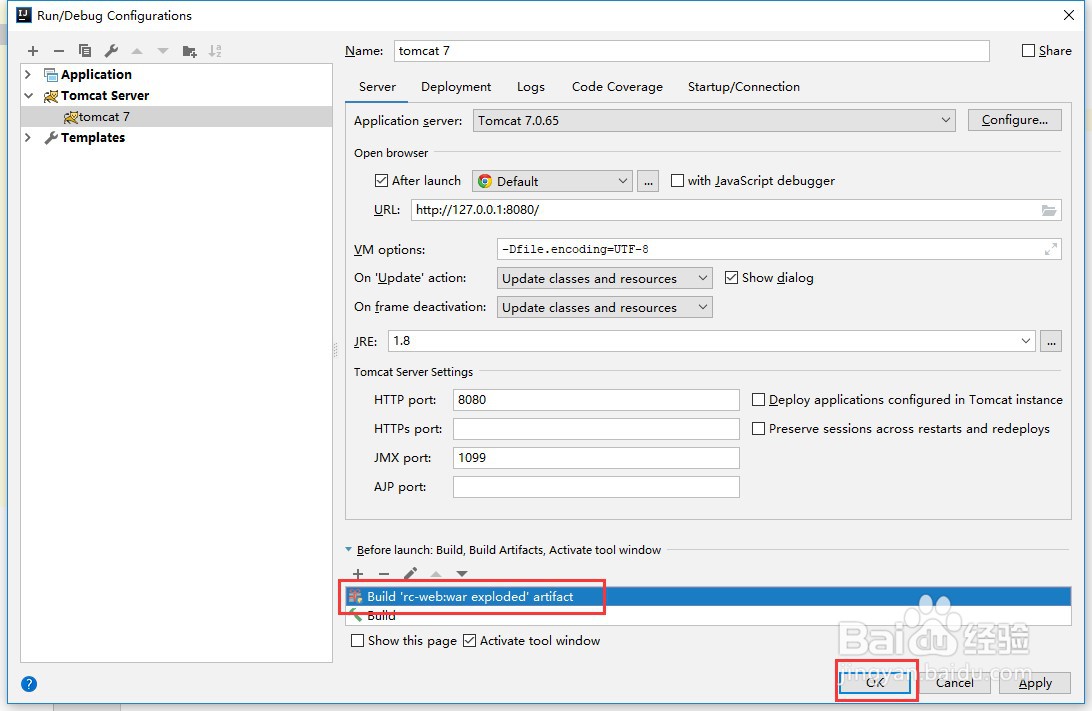Add a new run configuration with plus icon
The image size is (1092, 711).
click(x=33, y=51)
